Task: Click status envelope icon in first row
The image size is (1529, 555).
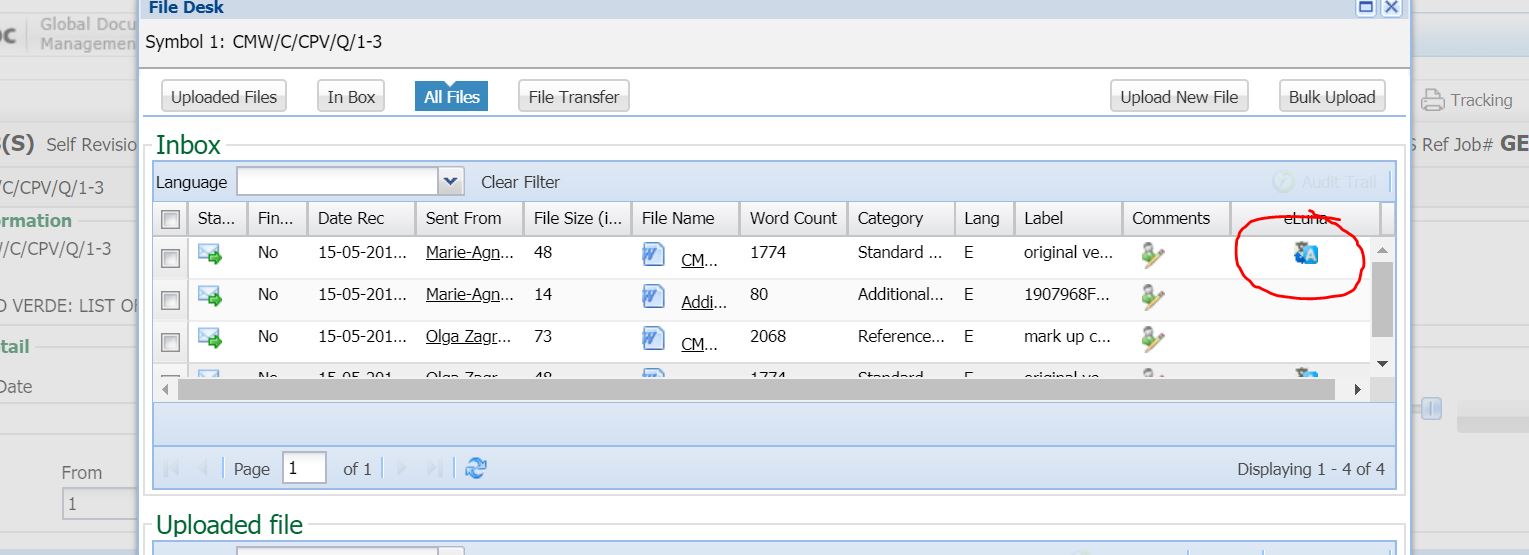Action: 210,254
